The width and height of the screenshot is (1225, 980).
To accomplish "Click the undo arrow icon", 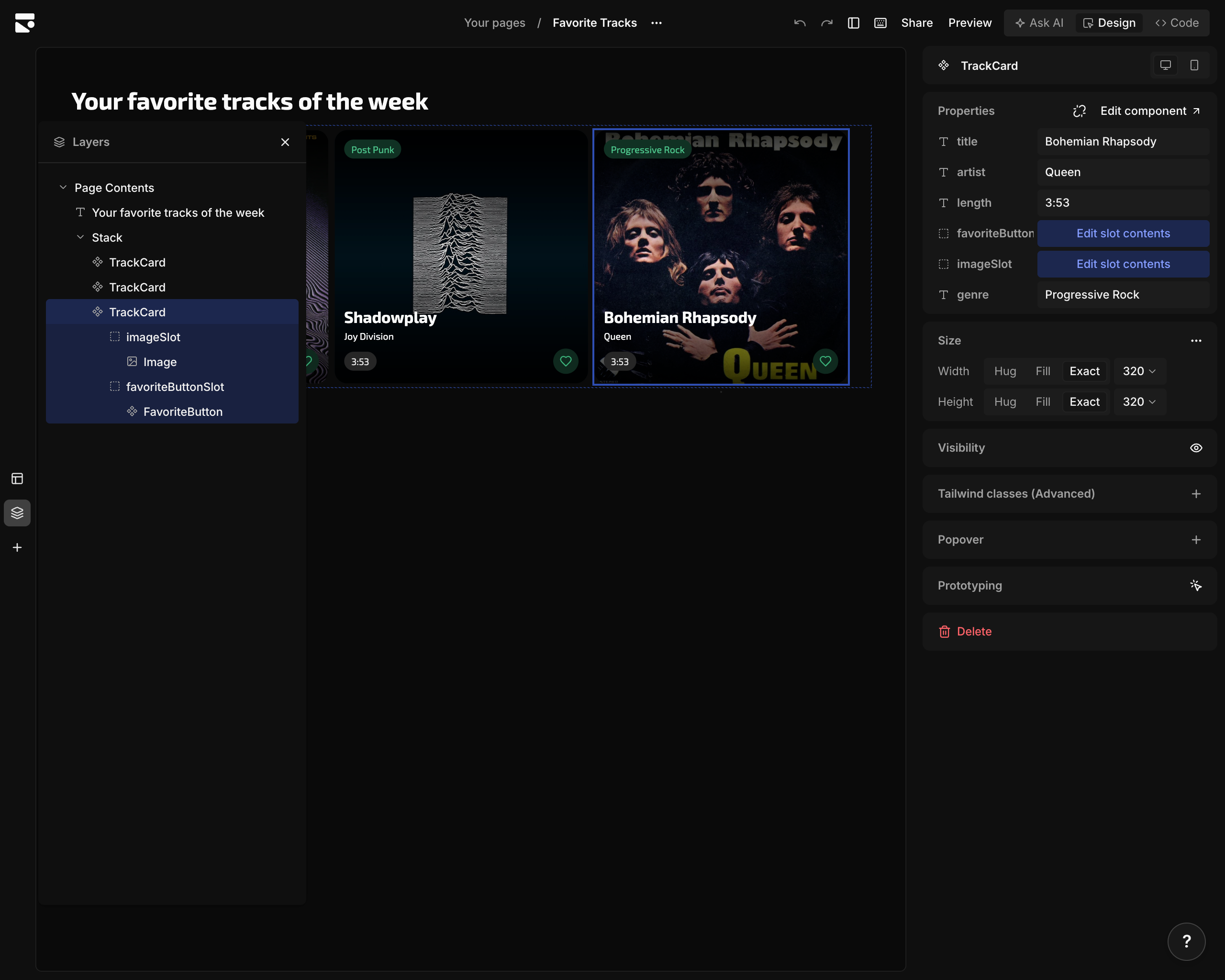I will (800, 22).
